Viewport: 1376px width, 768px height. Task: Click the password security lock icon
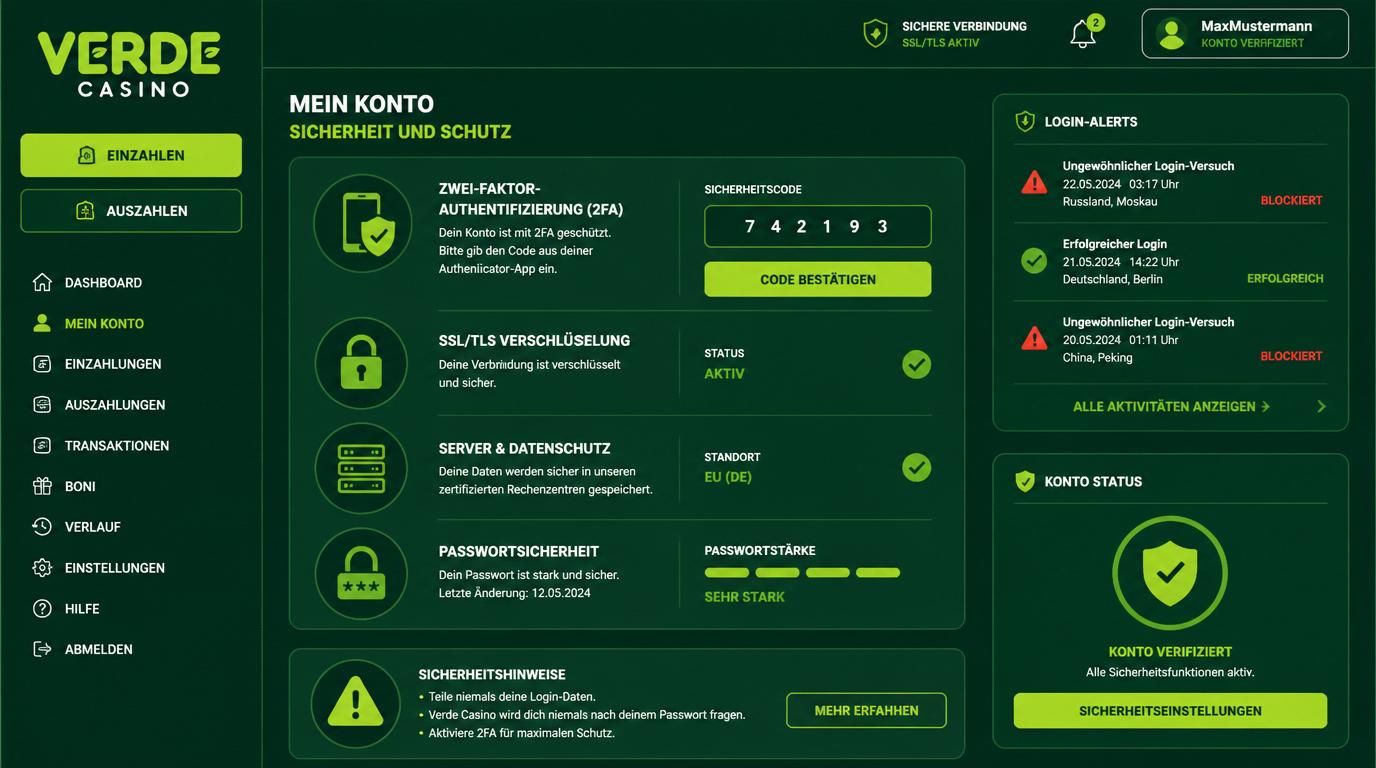point(361,573)
